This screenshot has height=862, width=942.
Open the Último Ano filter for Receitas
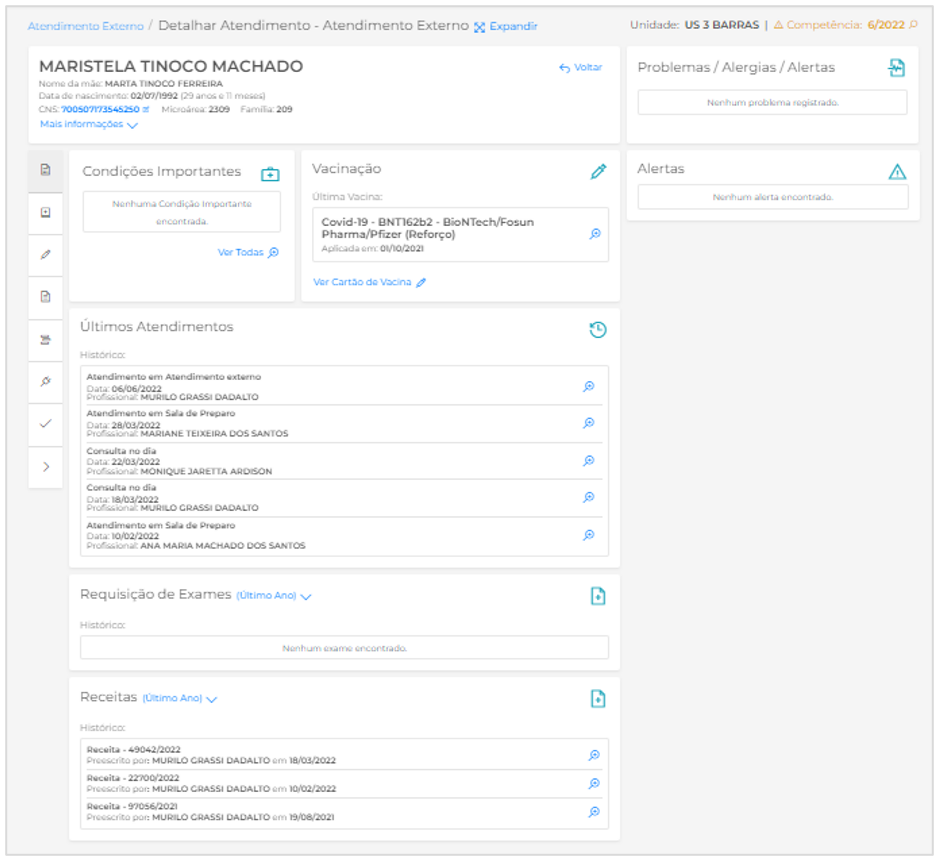(x=180, y=698)
